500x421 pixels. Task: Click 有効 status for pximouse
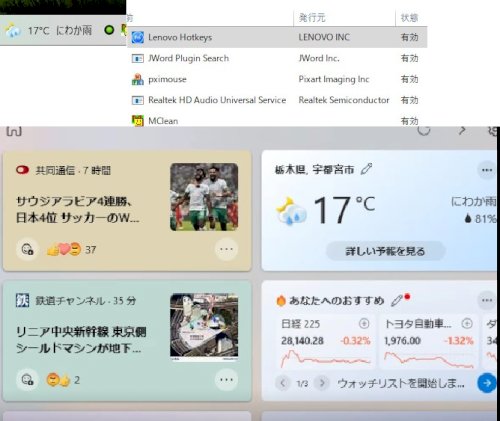pyautogui.click(x=409, y=79)
